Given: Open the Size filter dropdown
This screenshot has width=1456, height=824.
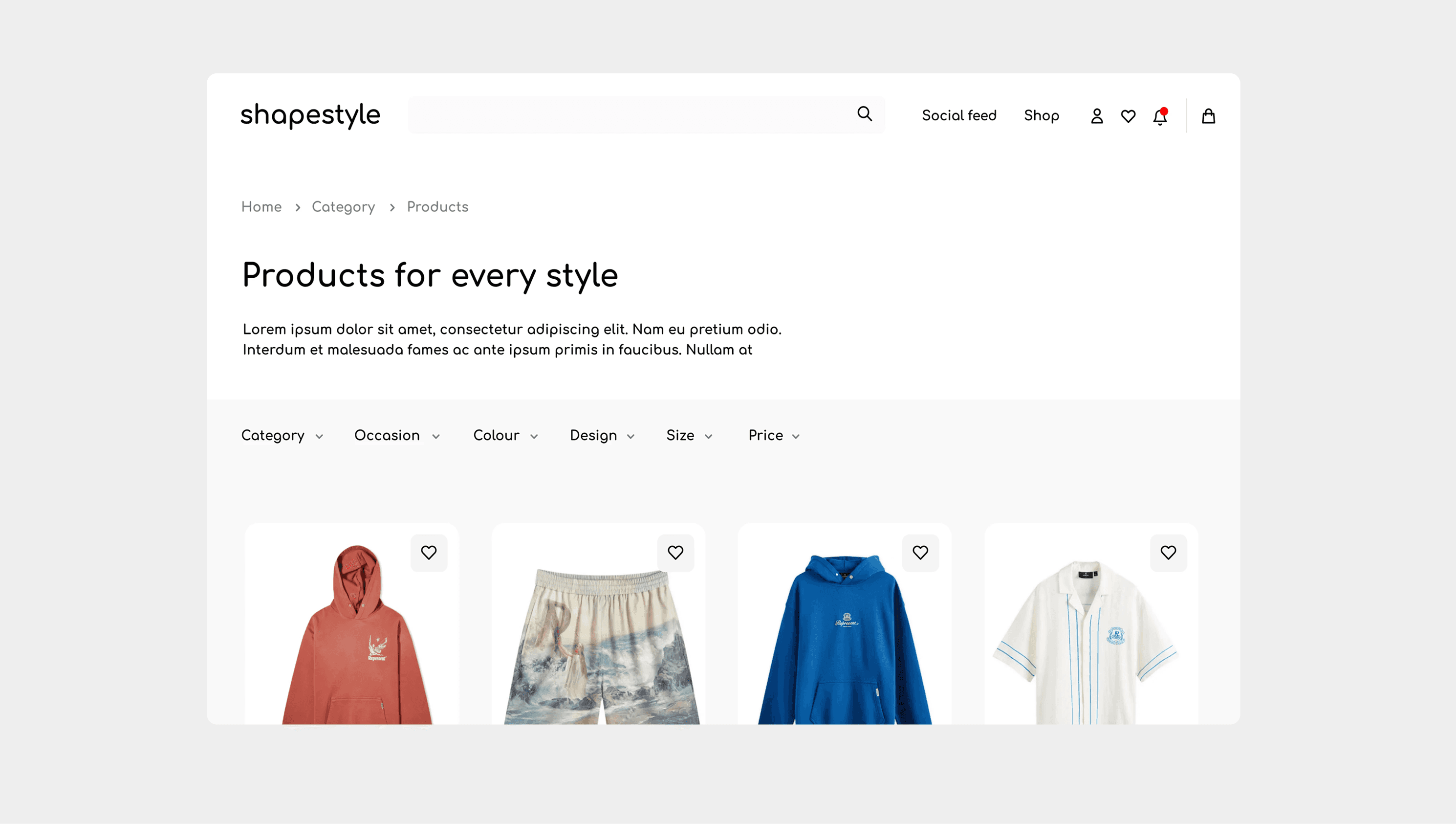Looking at the screenshot, I should click(689, 435).
